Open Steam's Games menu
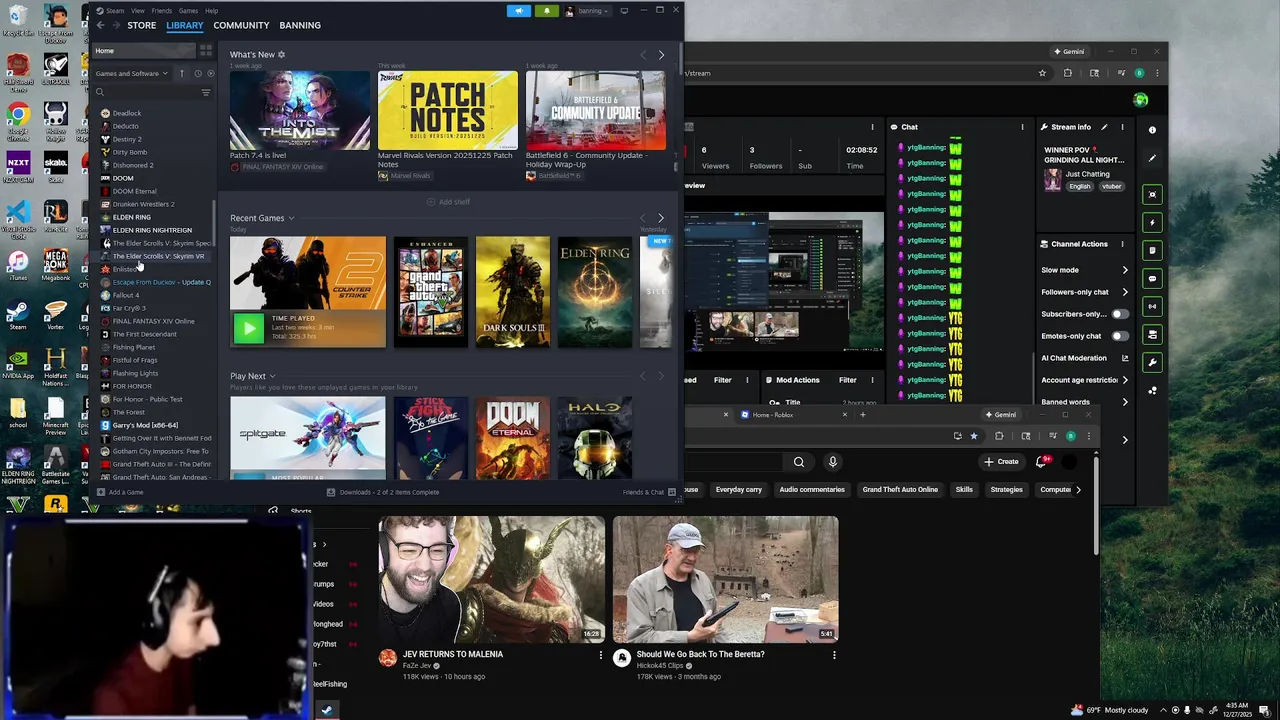 coord(188,11)
